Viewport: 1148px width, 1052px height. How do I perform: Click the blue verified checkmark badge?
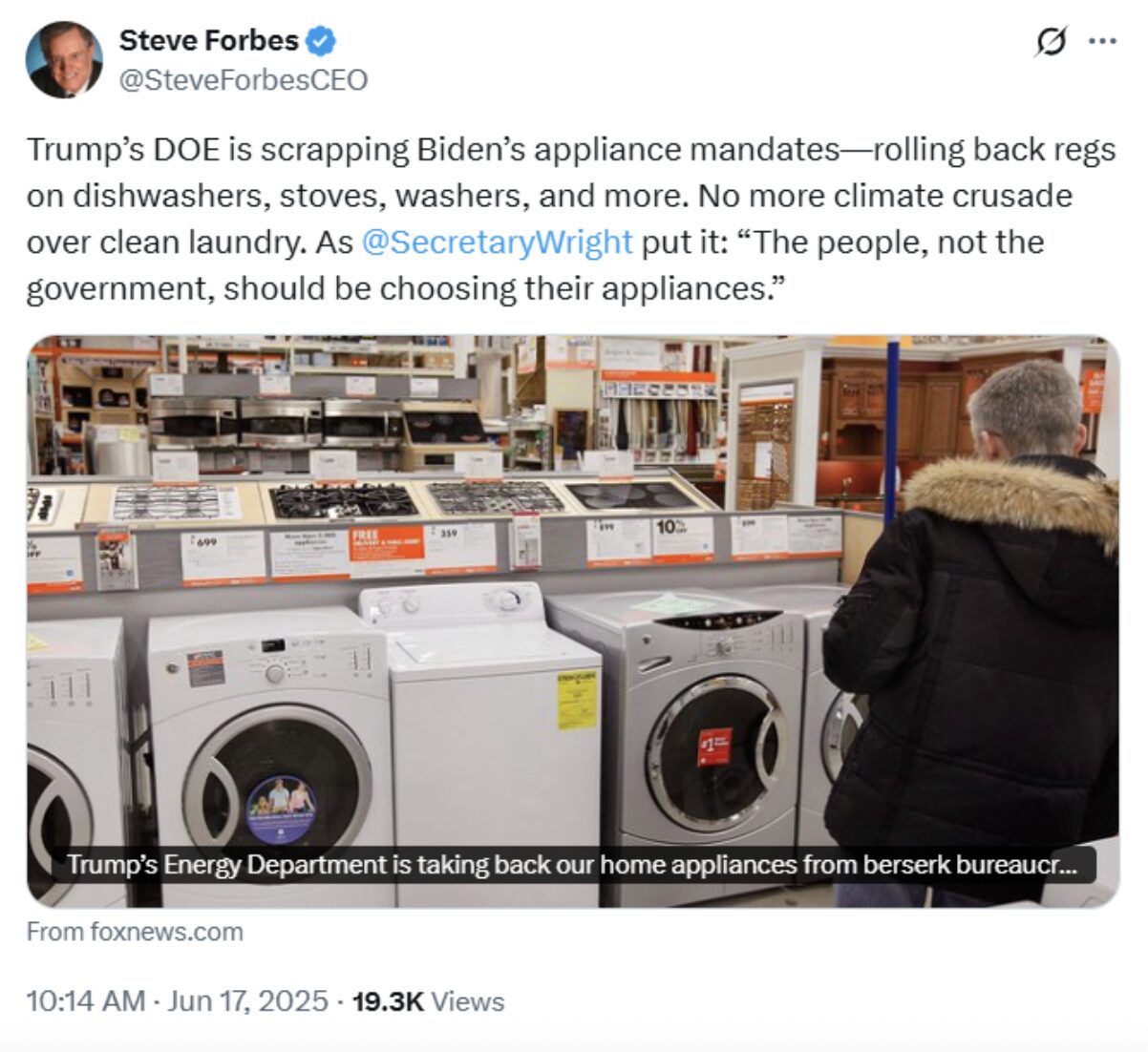tap(321, 41)
